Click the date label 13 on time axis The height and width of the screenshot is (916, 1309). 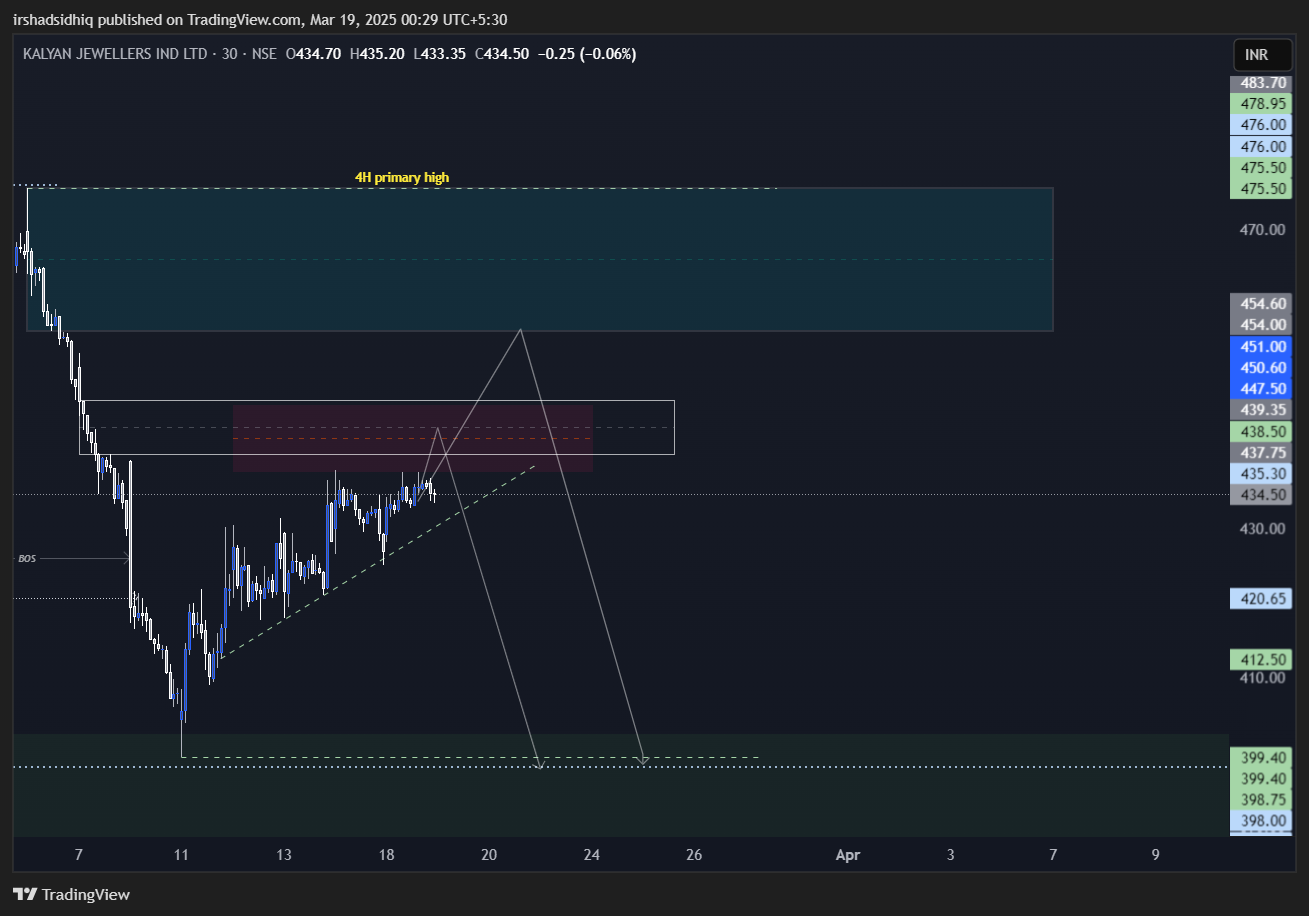point(284,855)
